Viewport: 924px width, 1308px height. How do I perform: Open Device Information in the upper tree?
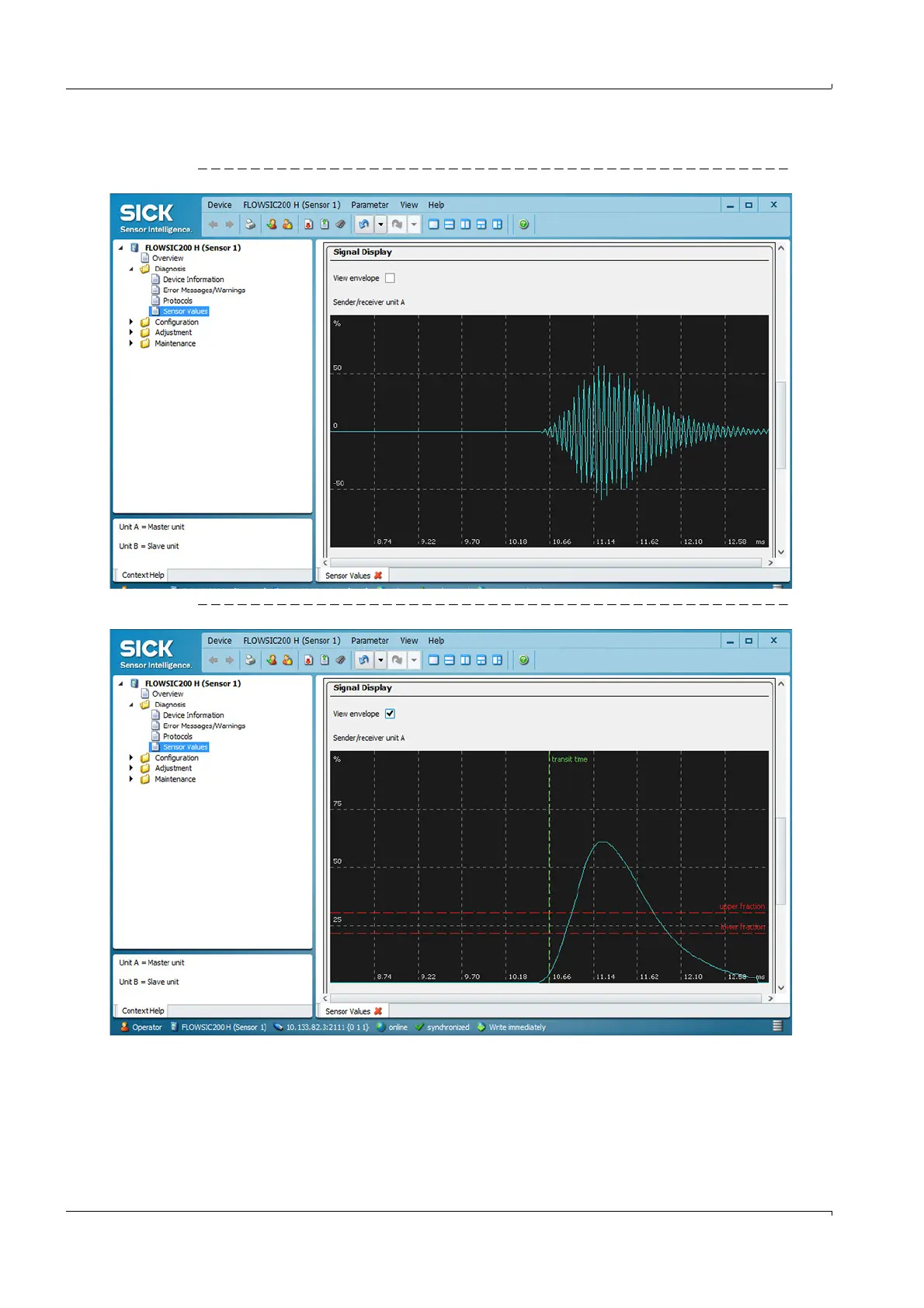[193, 280]
